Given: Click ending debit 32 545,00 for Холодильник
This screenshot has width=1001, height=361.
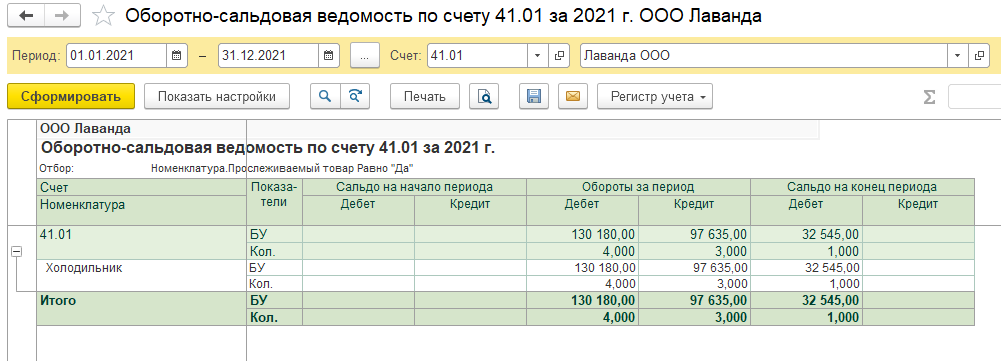Looking at the screenshot, I should click(806, 268).
